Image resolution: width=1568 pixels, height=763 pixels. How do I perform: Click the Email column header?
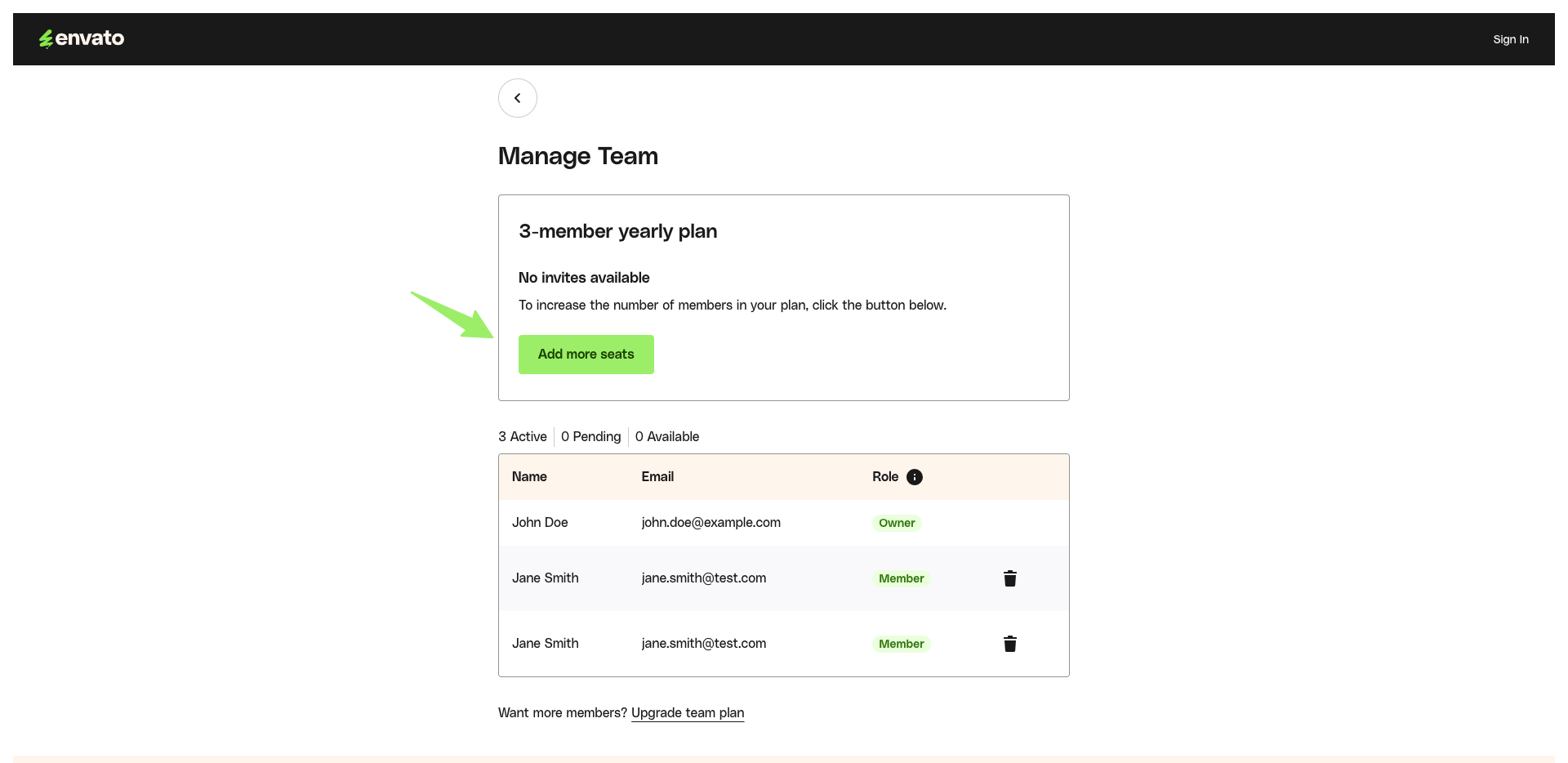pos(657,476)
